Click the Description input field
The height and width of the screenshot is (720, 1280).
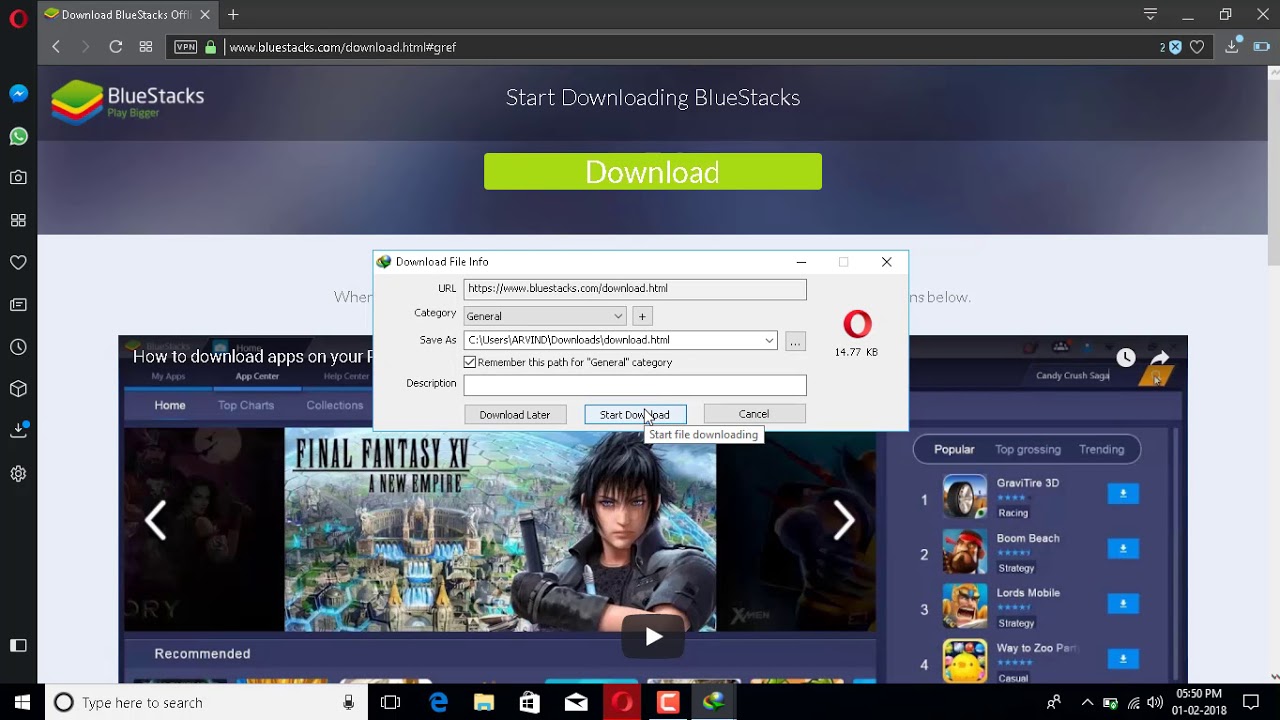point(635,384)
